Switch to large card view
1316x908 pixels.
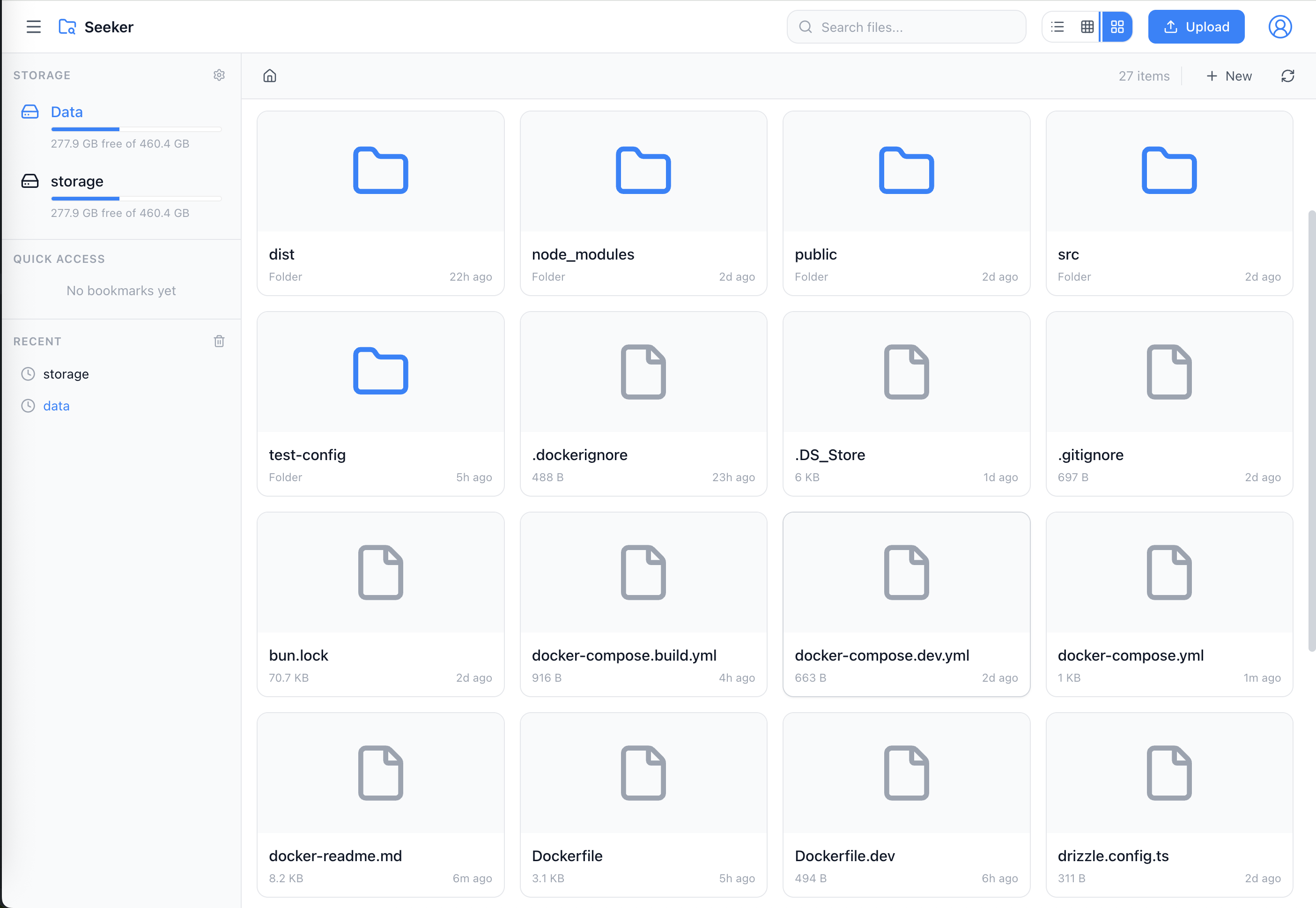click(1117, 27)
